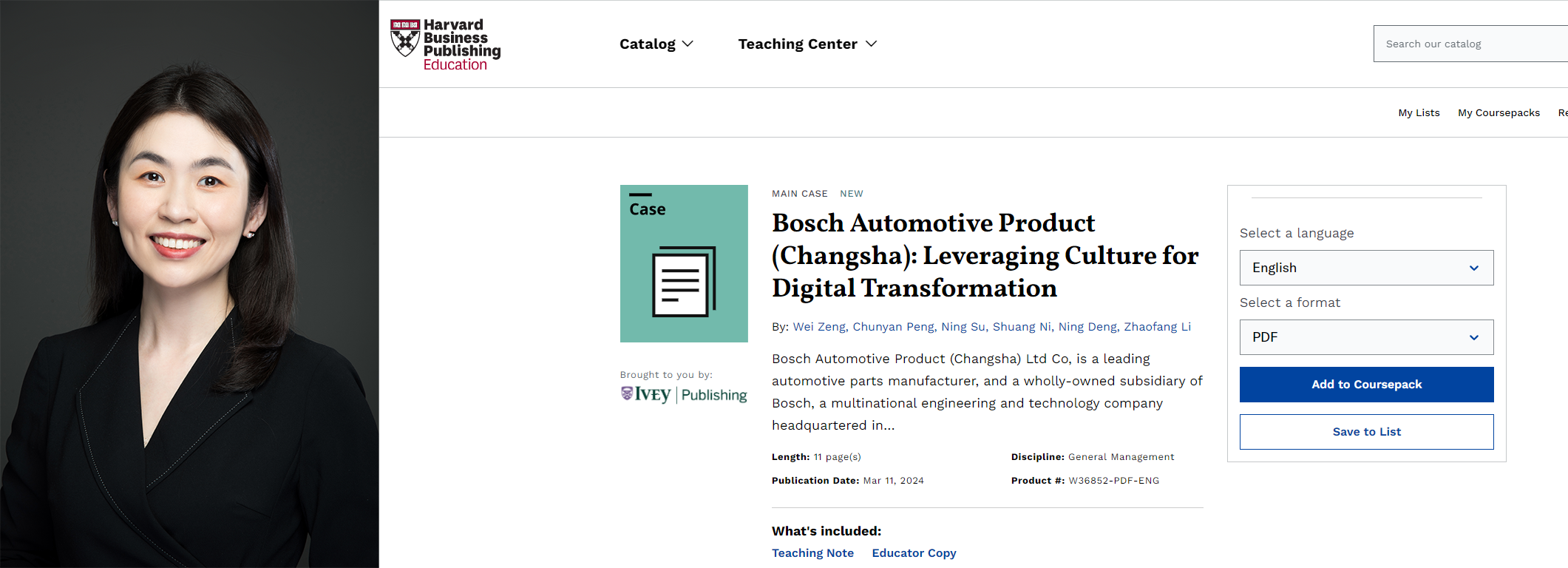1568x568 pixels.
Task: Open the Educator Copy link
Action: point(914,553)
